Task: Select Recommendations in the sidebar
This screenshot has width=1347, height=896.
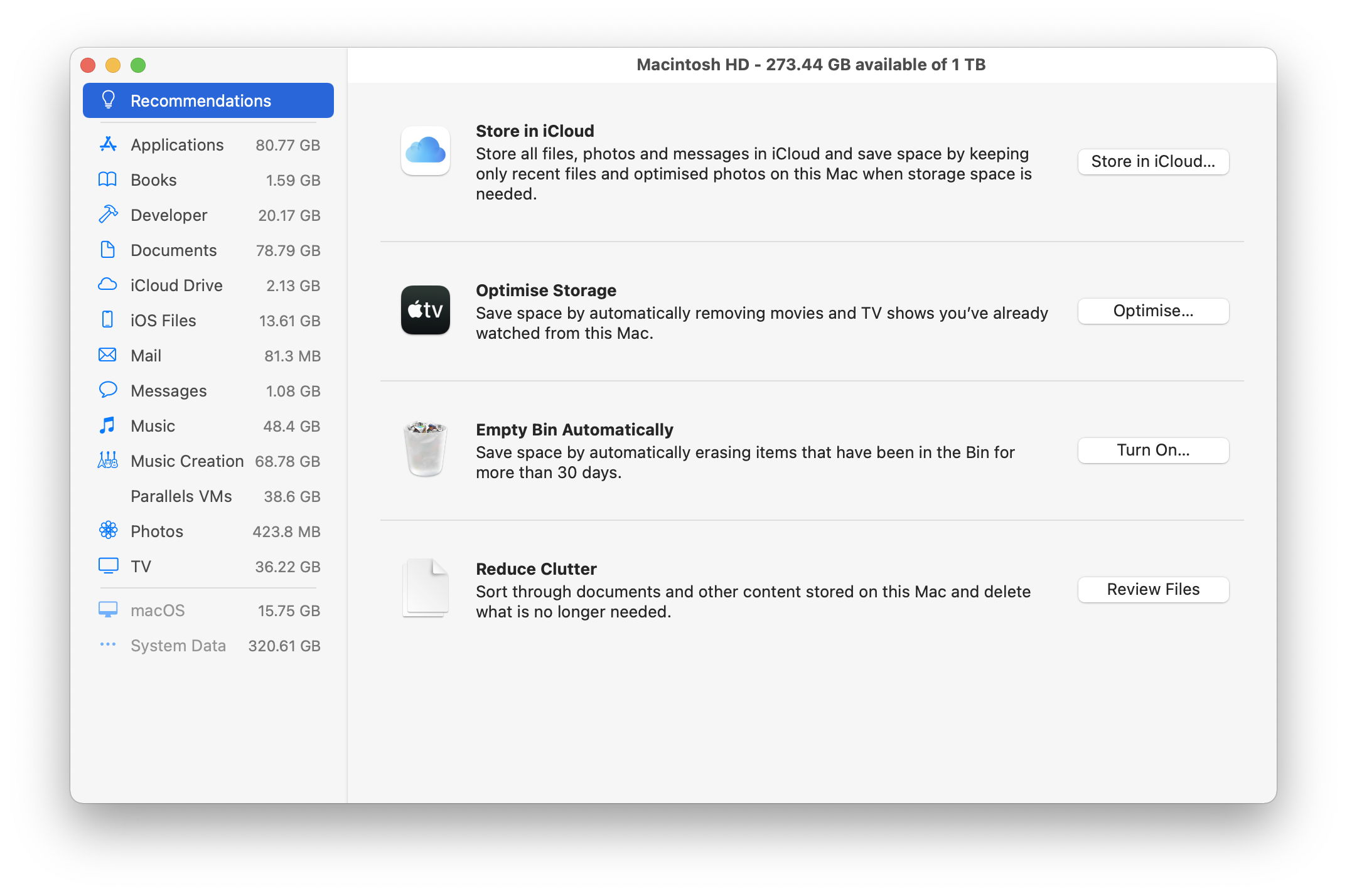Action: 208,100
